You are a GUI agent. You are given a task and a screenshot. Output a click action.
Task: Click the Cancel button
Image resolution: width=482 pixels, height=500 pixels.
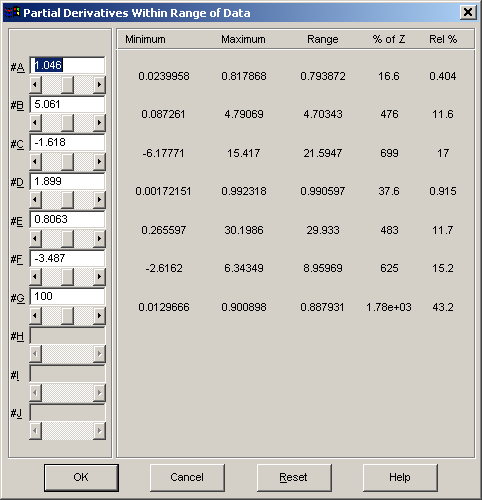(187, 477)
